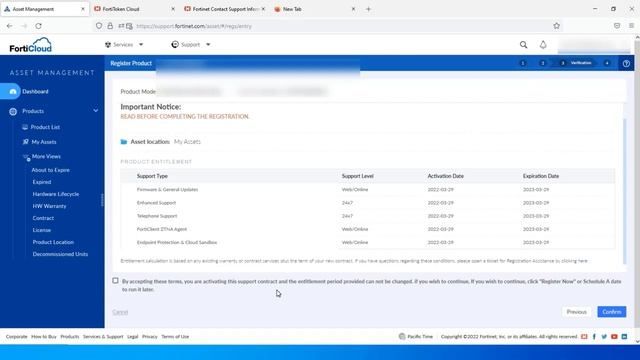Click the sidebar collapse handle
640x360 pixels.
tap(102, 200)
